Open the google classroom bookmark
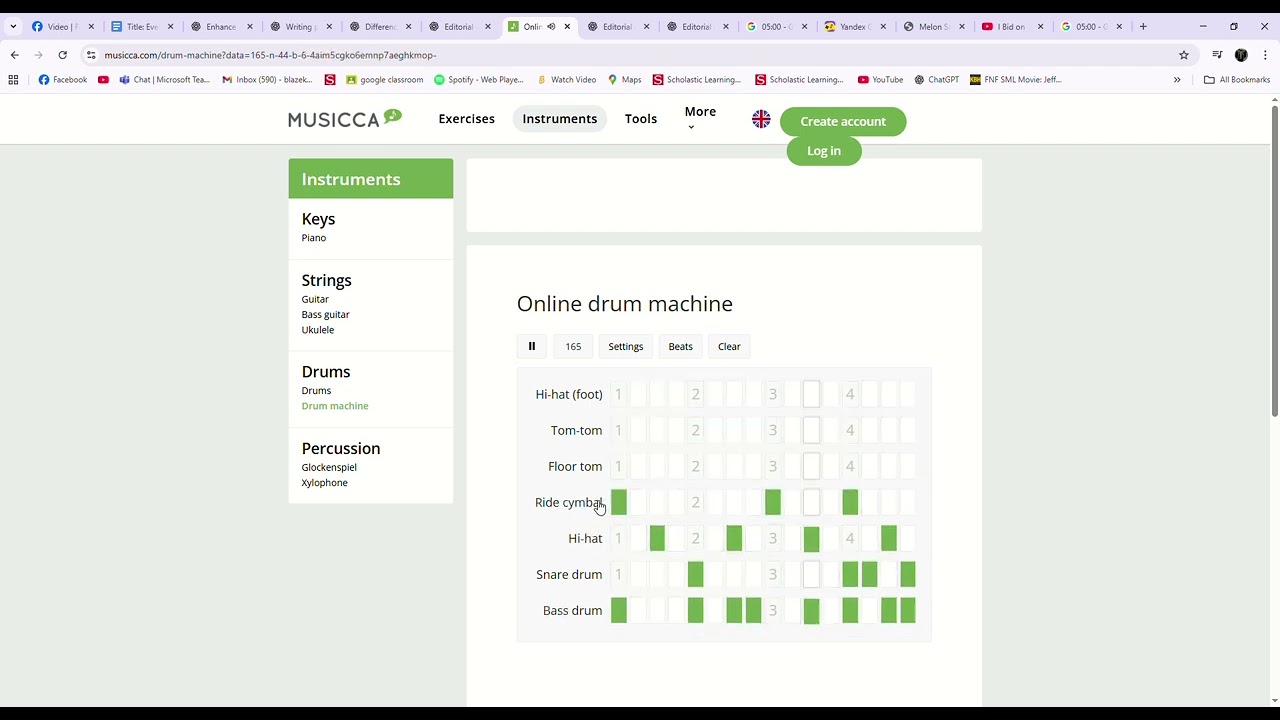The image size is (1280, 720). click(x=384, y=80)
